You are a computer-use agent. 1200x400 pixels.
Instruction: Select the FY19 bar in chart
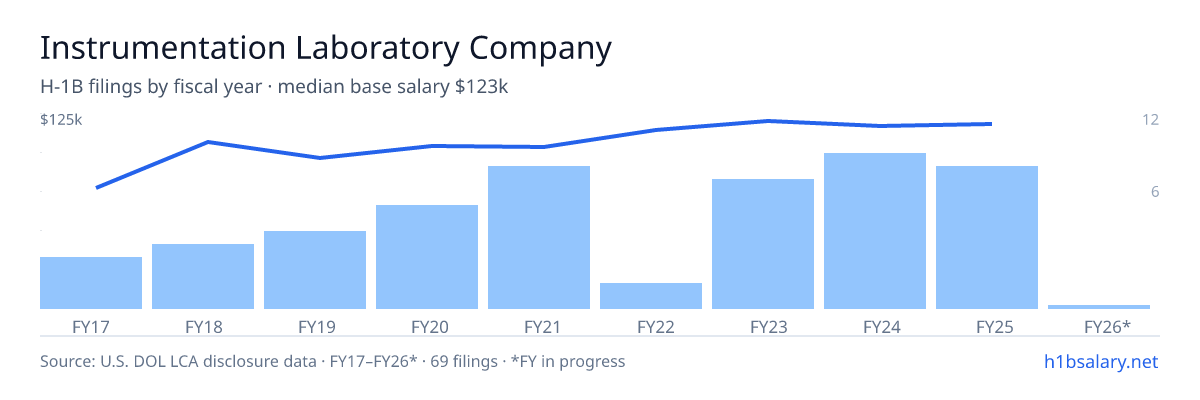click(x=315, y=270)
